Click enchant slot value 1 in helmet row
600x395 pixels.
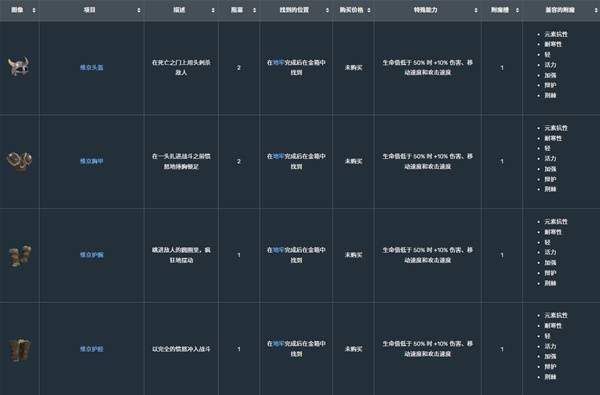point(502,68)
